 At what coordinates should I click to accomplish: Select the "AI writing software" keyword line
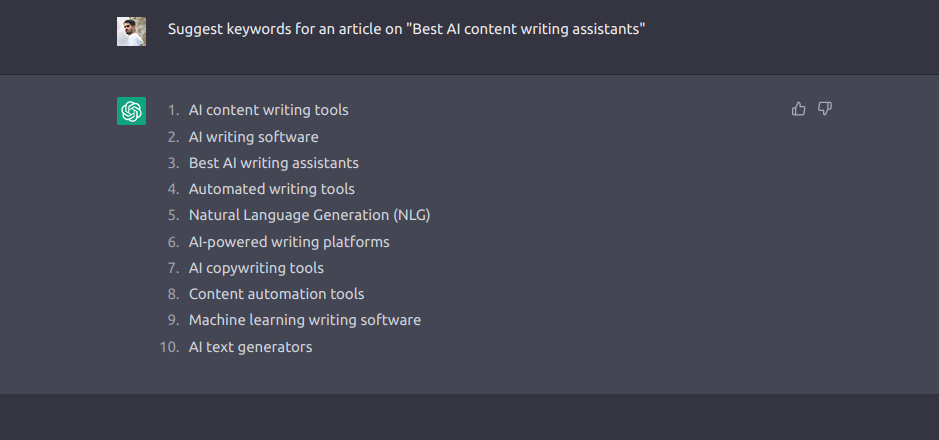click(253, 137)
